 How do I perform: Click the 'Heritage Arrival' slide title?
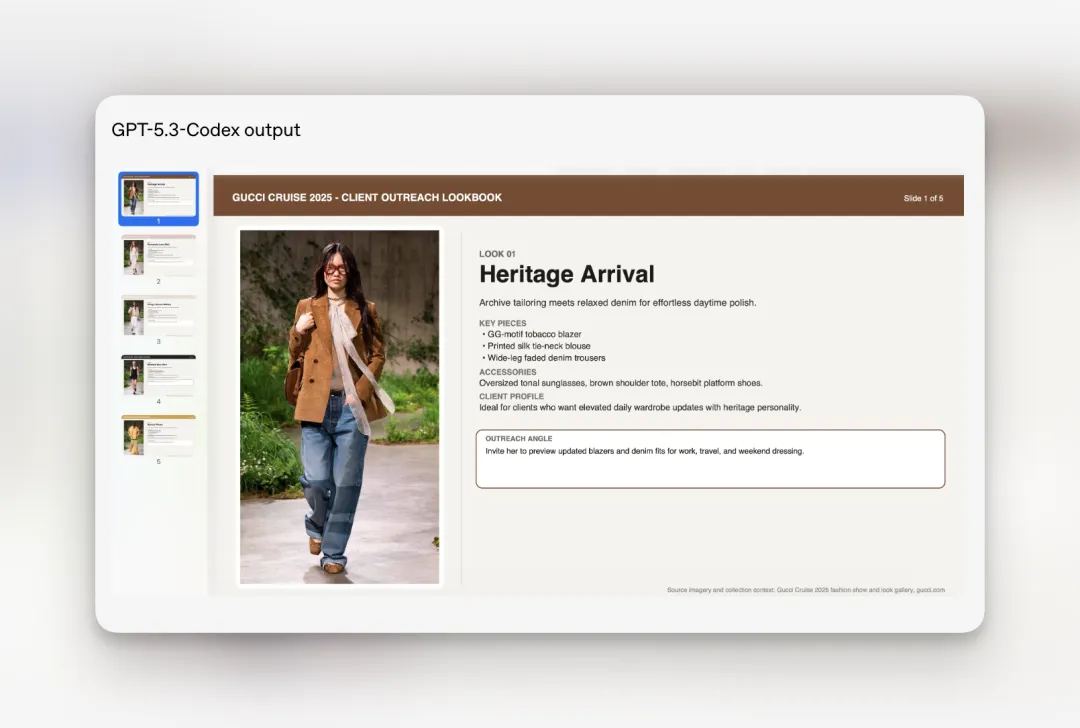click(x=567, y=274)
